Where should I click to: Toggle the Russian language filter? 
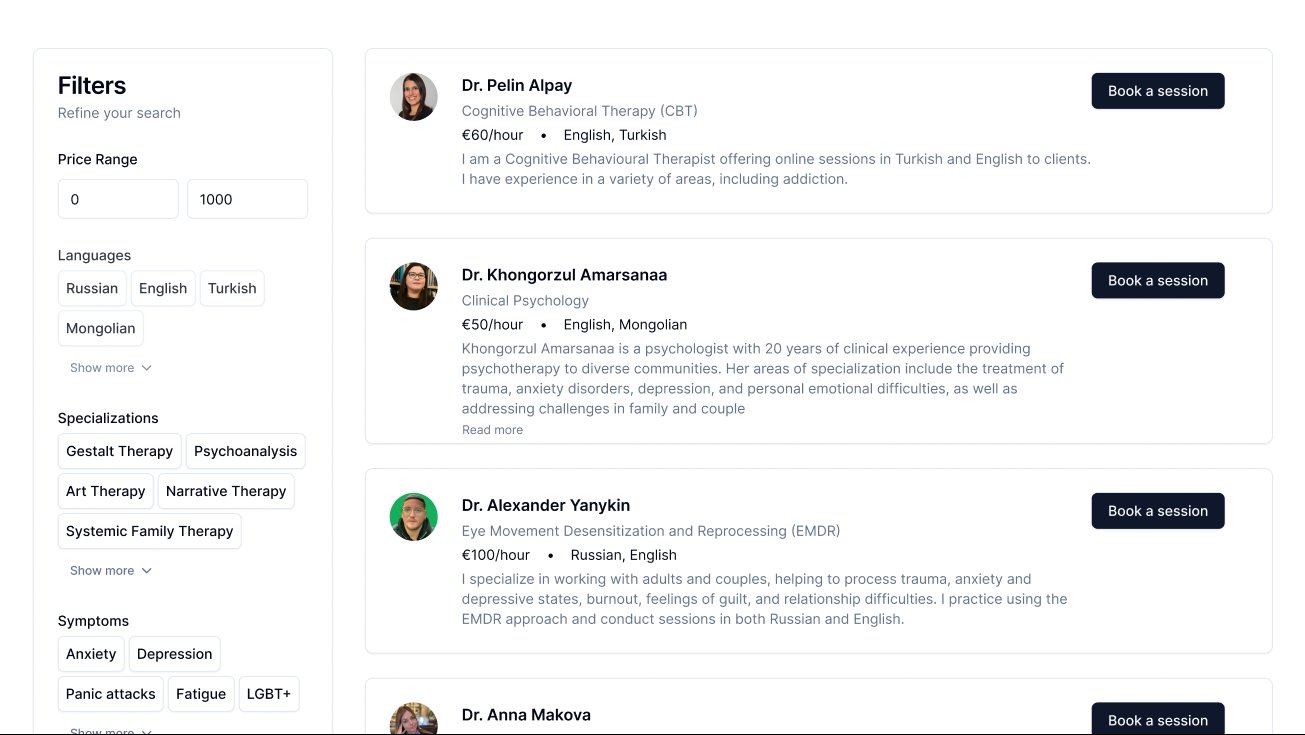coord(92,288)
